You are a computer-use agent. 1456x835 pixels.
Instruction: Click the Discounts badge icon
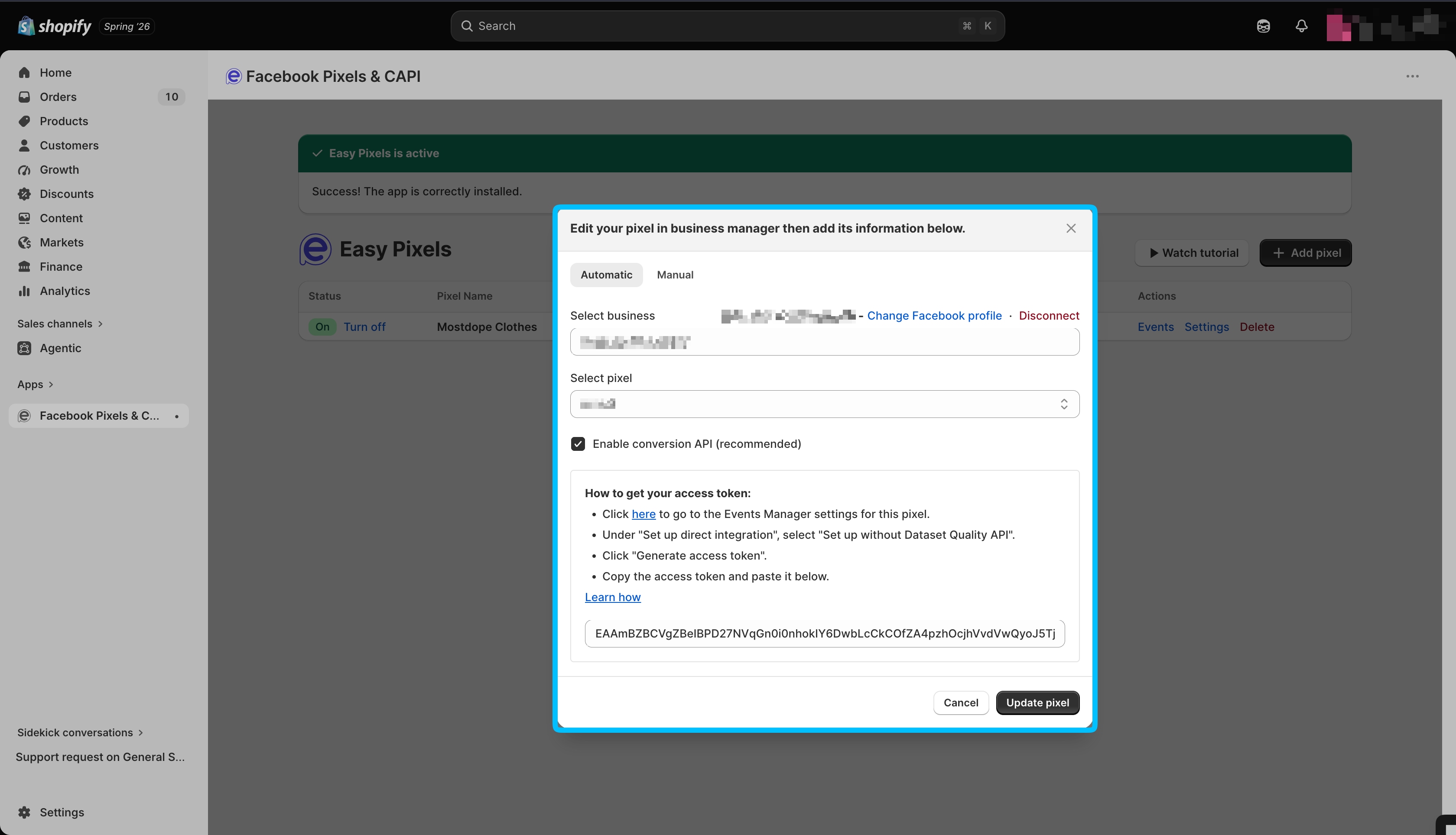pyautogui.click(x=24, y=194)
